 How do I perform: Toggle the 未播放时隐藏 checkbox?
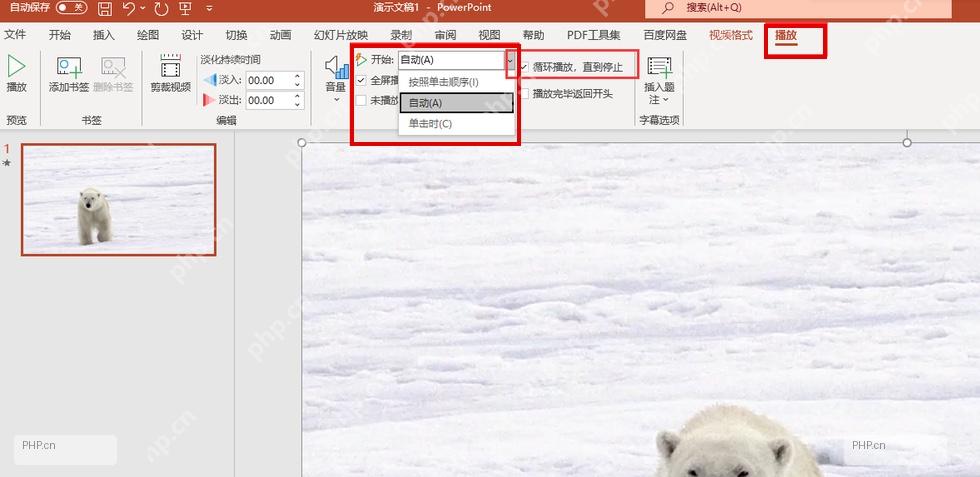click(361, 100)
